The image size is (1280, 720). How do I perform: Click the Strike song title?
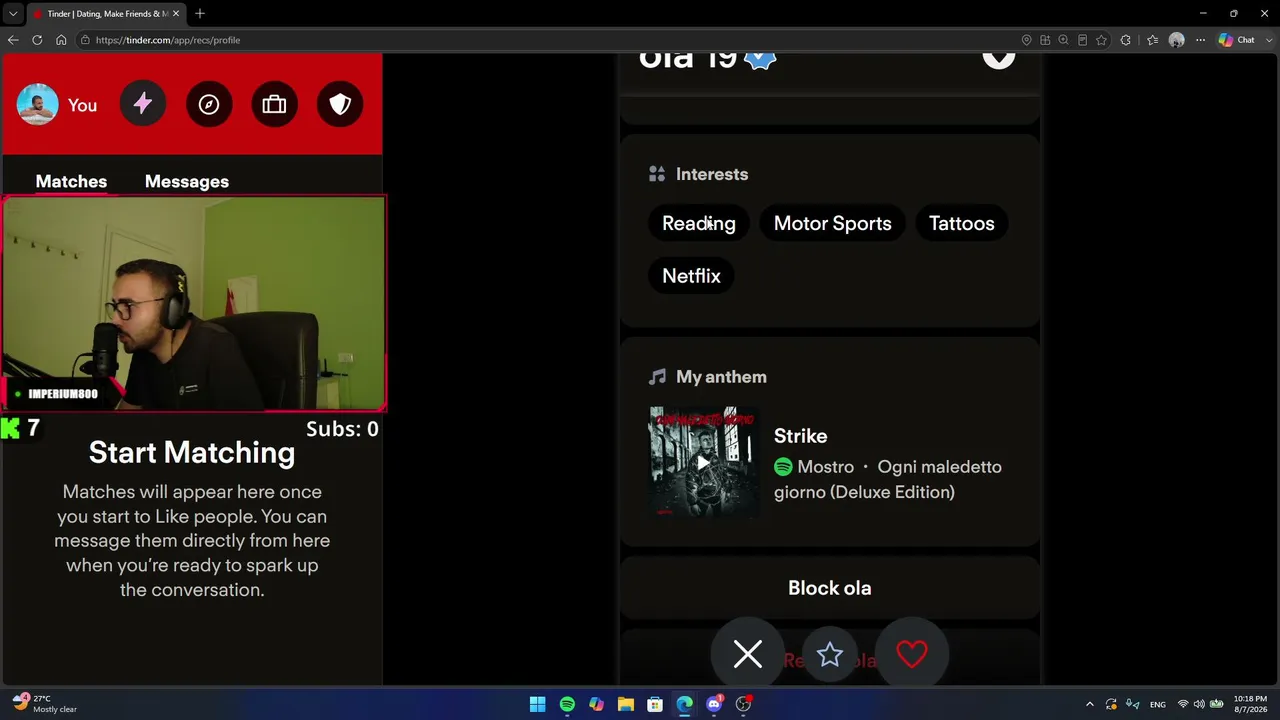click(x=800, y=436)
